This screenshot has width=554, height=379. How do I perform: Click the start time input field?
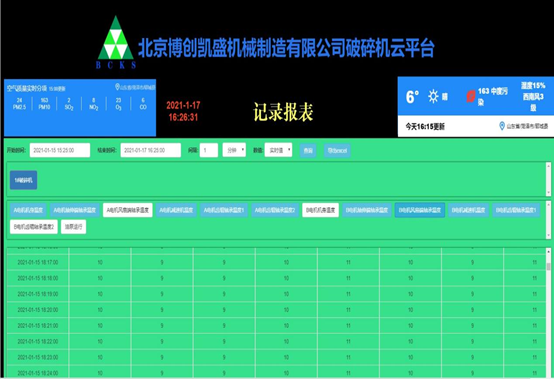coord(60,150)
